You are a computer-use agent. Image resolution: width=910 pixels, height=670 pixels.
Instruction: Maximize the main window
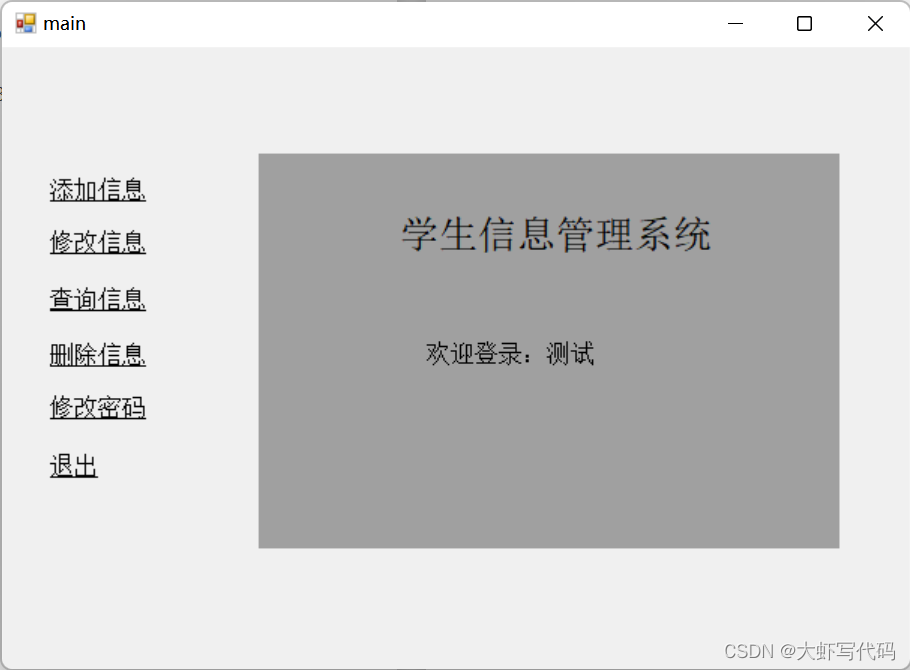(x=804, y=24)
